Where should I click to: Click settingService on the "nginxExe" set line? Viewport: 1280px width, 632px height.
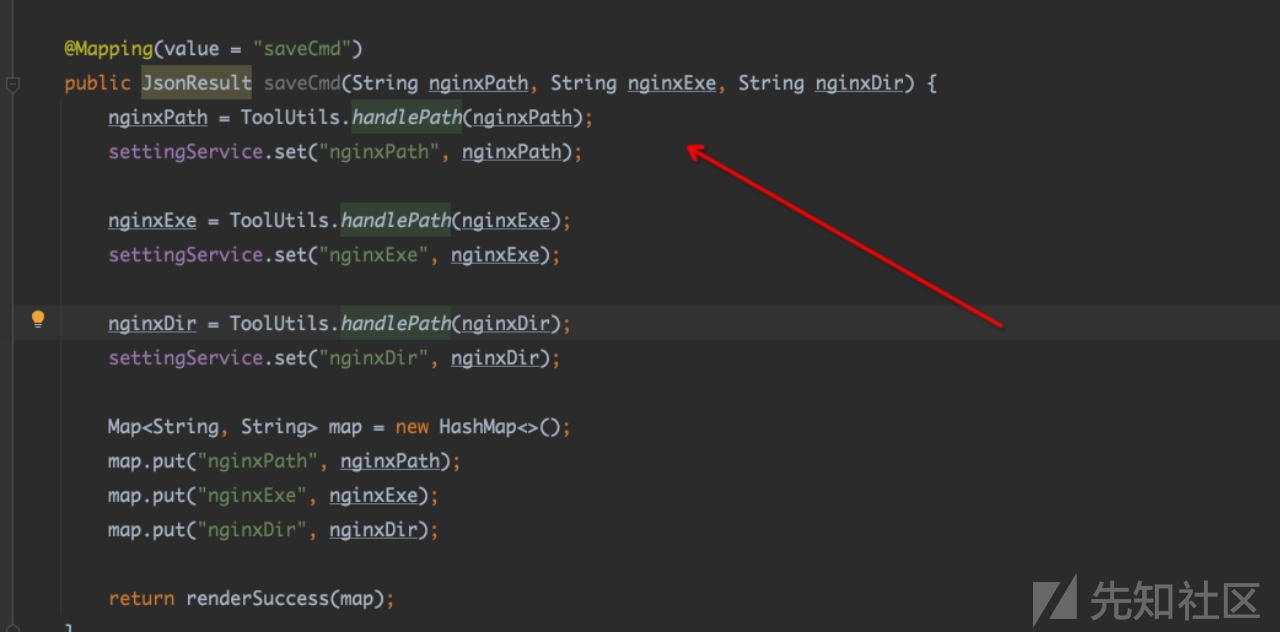[186, 255]
